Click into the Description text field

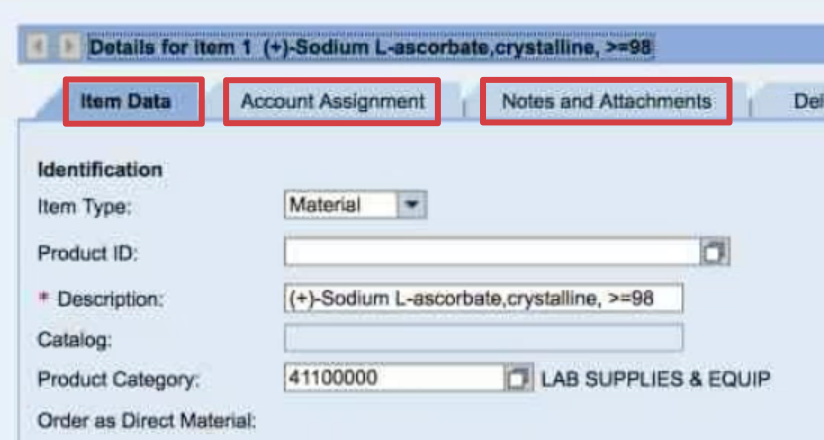tap(483, 298)
